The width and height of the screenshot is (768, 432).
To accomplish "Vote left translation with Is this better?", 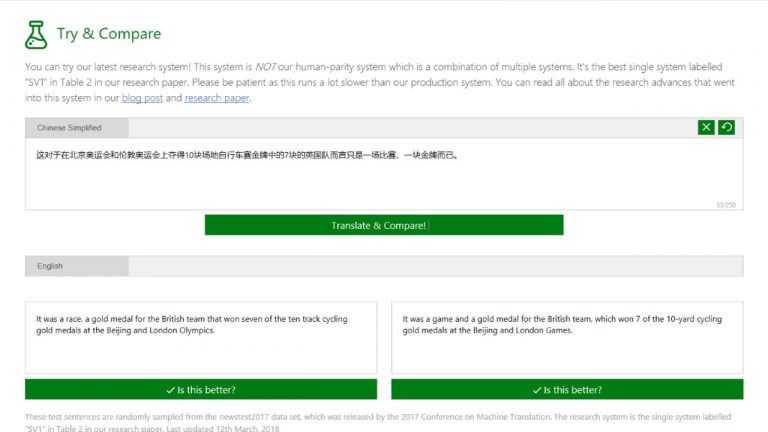I will pyautogui.click(x=201, y=389).
